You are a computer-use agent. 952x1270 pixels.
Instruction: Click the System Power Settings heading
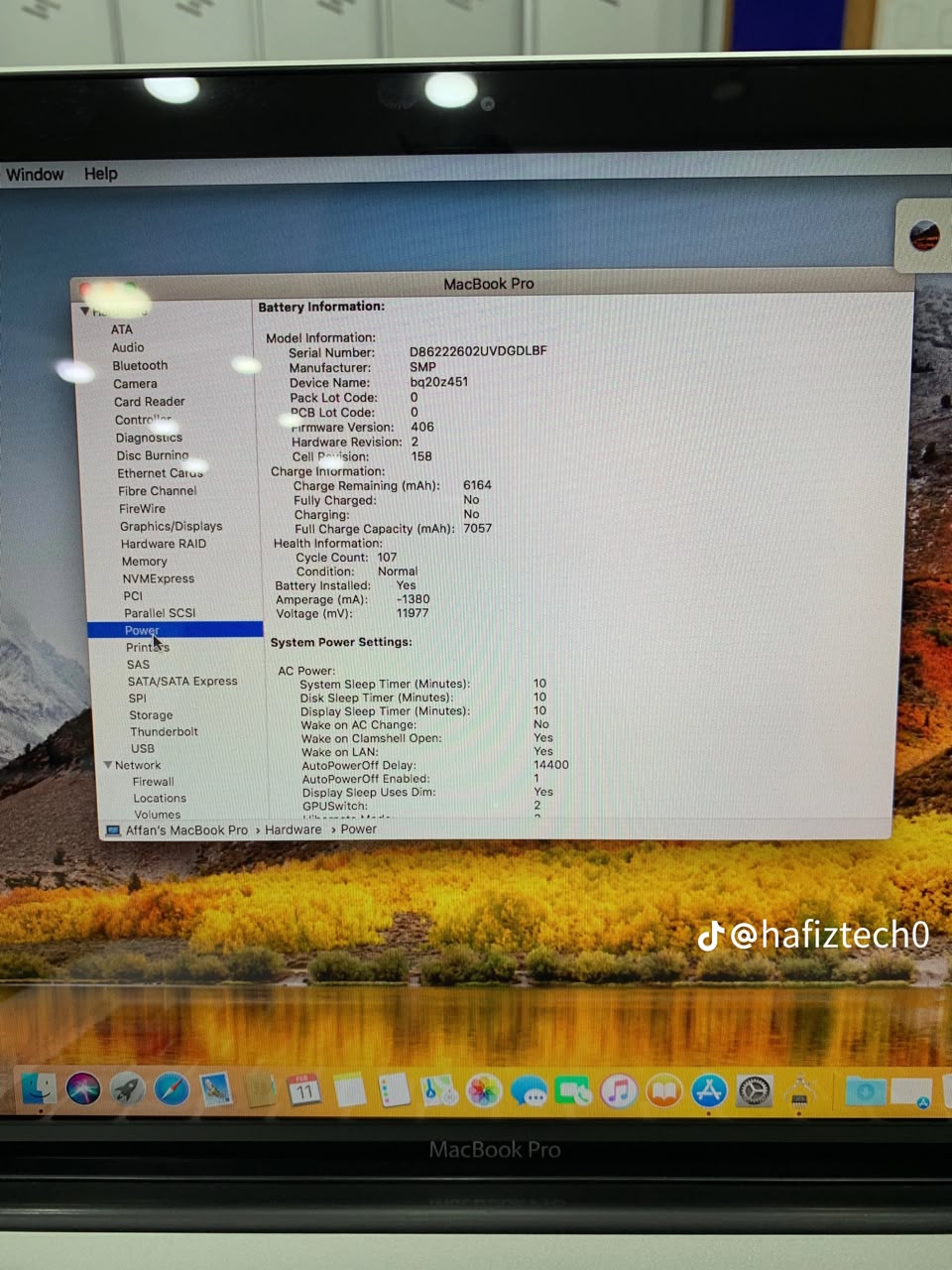coord(341,642)
